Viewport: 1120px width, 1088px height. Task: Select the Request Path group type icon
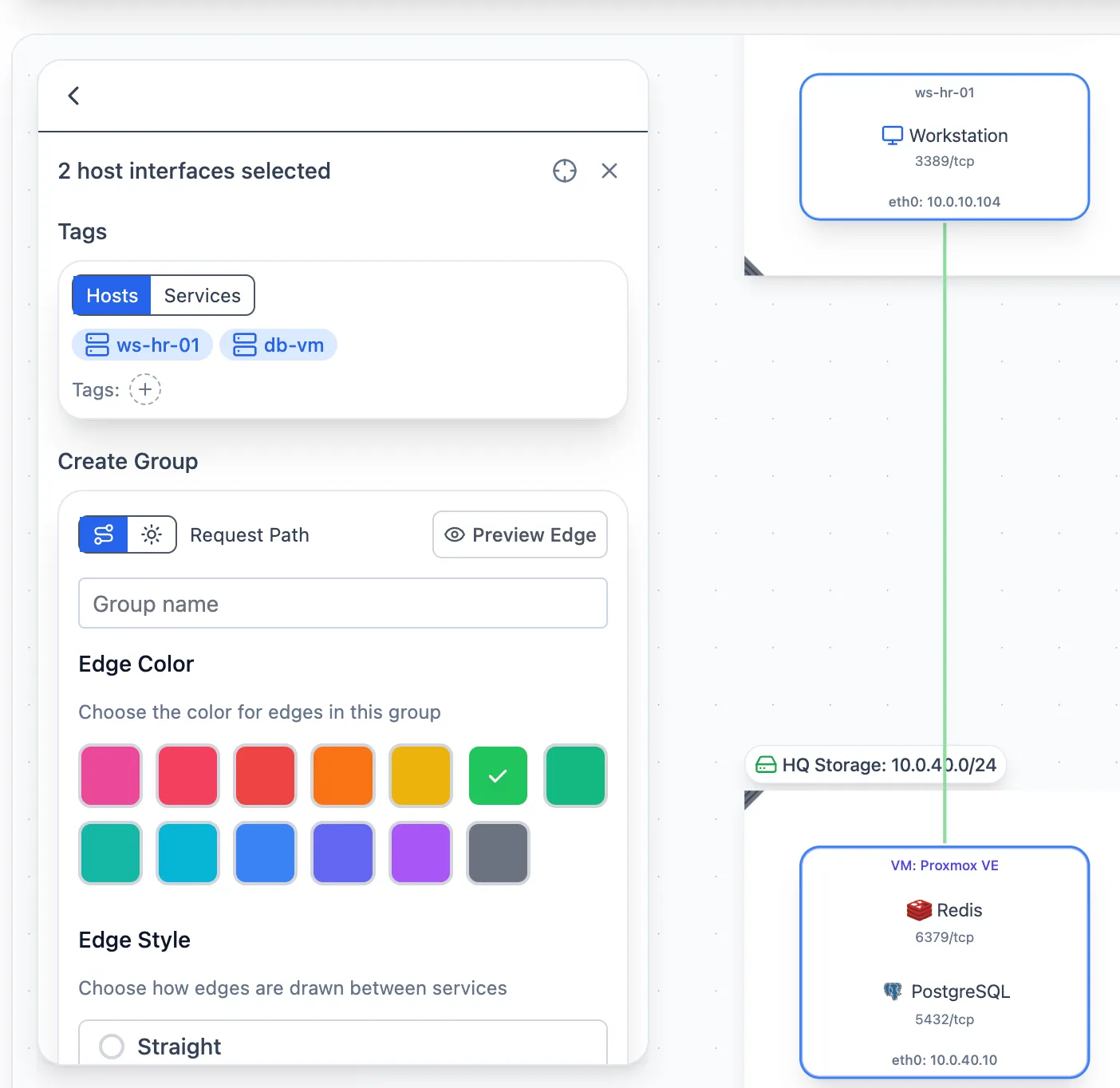[104, 534]
